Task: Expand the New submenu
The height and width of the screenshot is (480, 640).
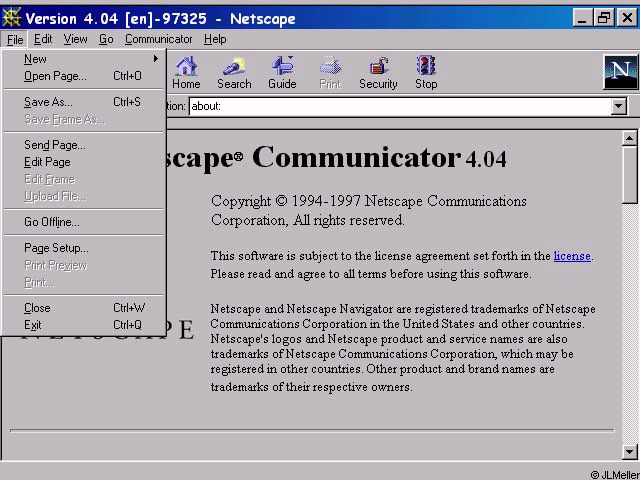Action: click(84, 59)
